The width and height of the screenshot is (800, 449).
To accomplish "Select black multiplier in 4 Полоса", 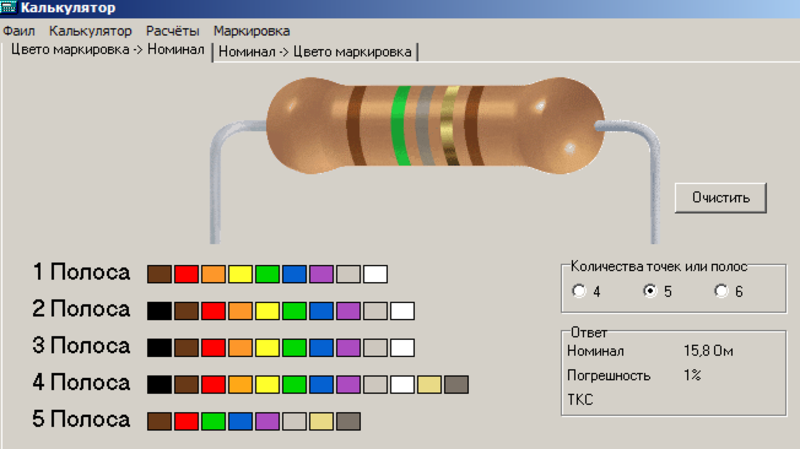I will [x=159, y=384].
